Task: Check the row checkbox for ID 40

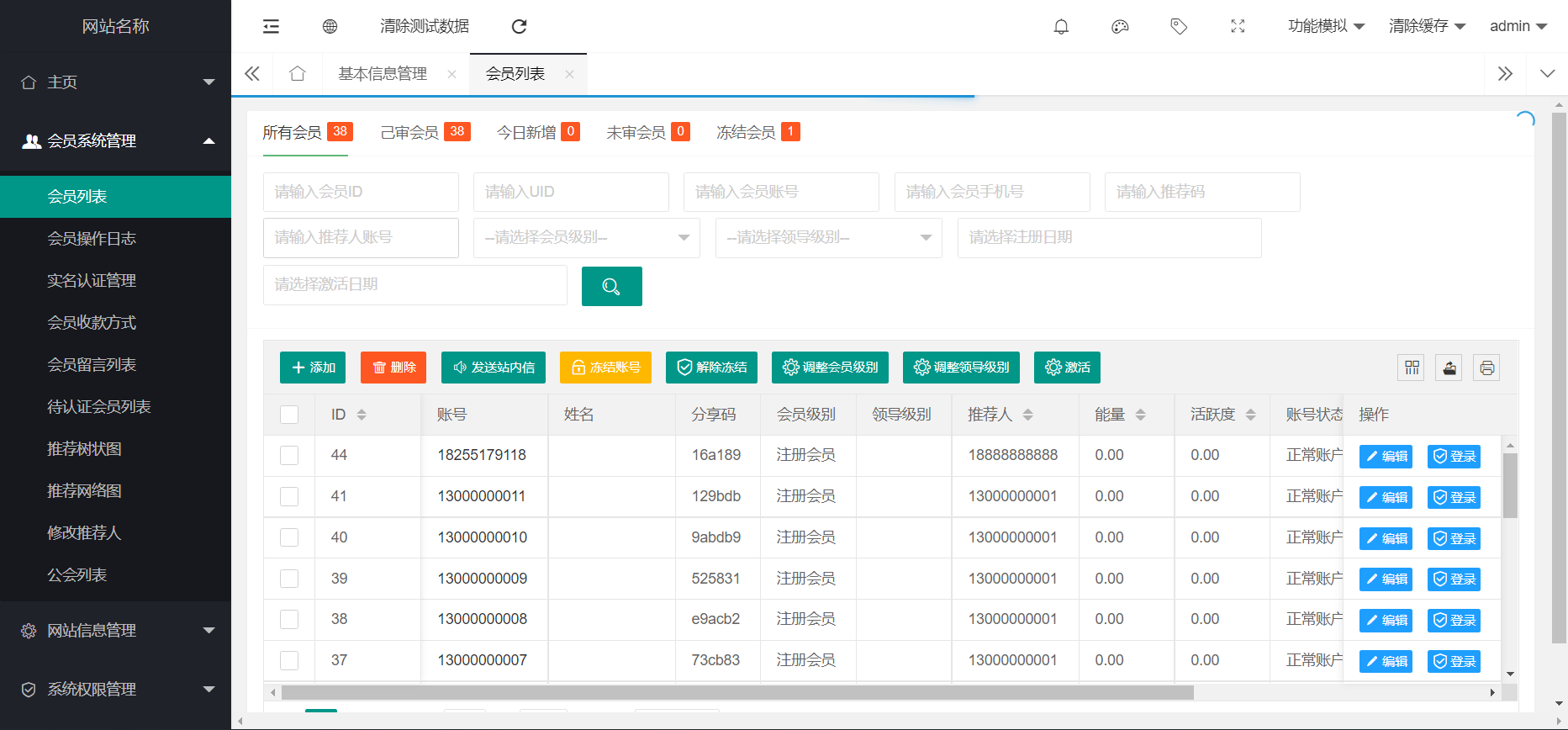Action: (x=289, y=537)
